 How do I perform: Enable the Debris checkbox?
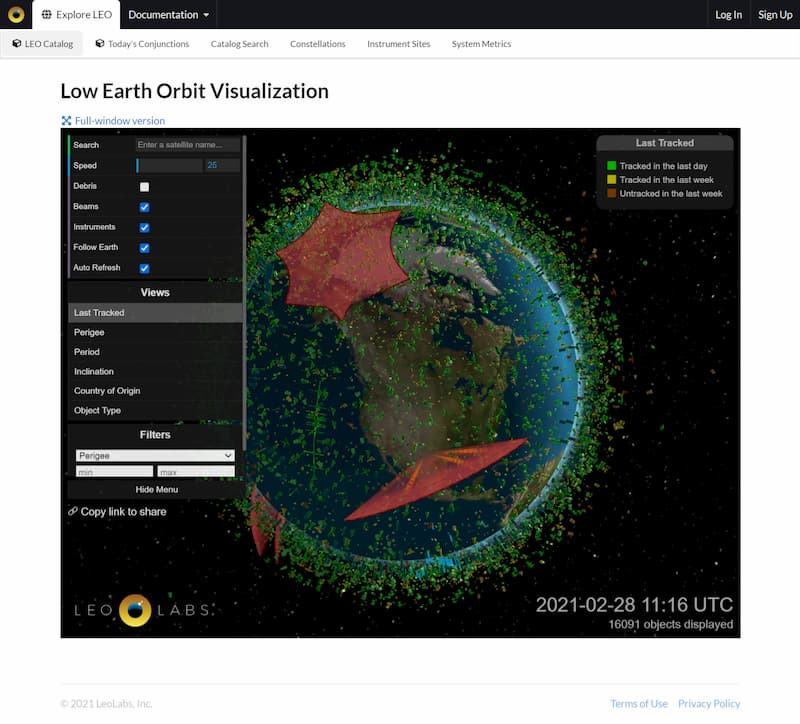pyautogui.click(x=144, y=187)
